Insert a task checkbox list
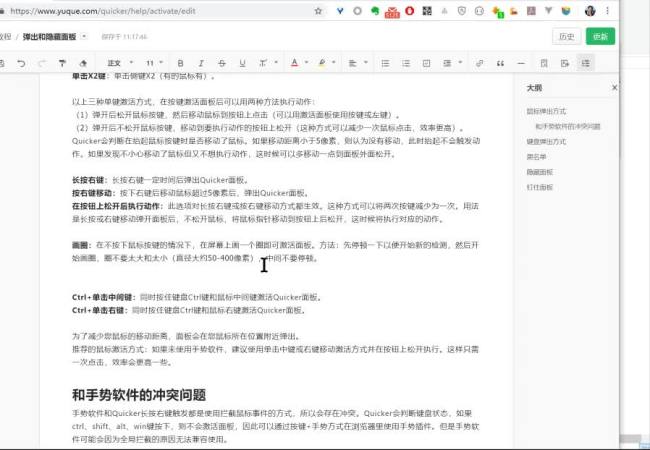Image resolution: width=650 pixels, height=450 pixels. (x=426, y=63)
